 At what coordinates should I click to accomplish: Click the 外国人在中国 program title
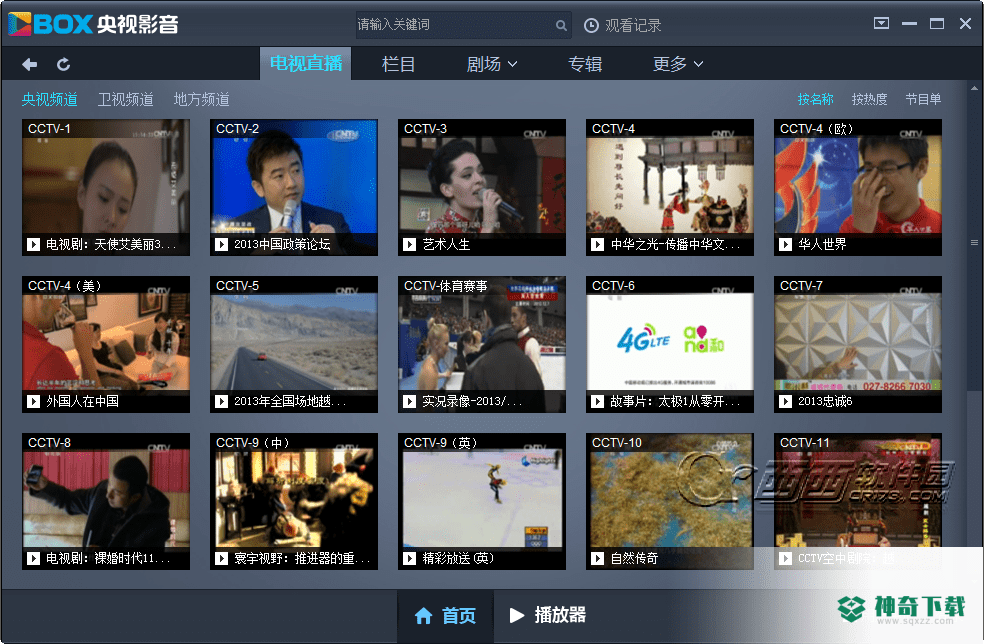pyautogui.click(x=82, y=401)
